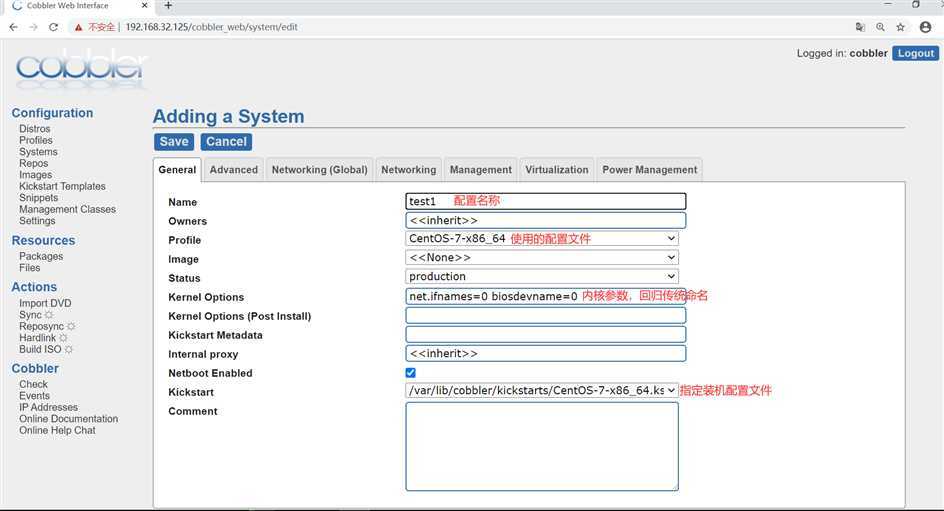Open the Networking tab
944x511 pixels.
pos(408,170)
